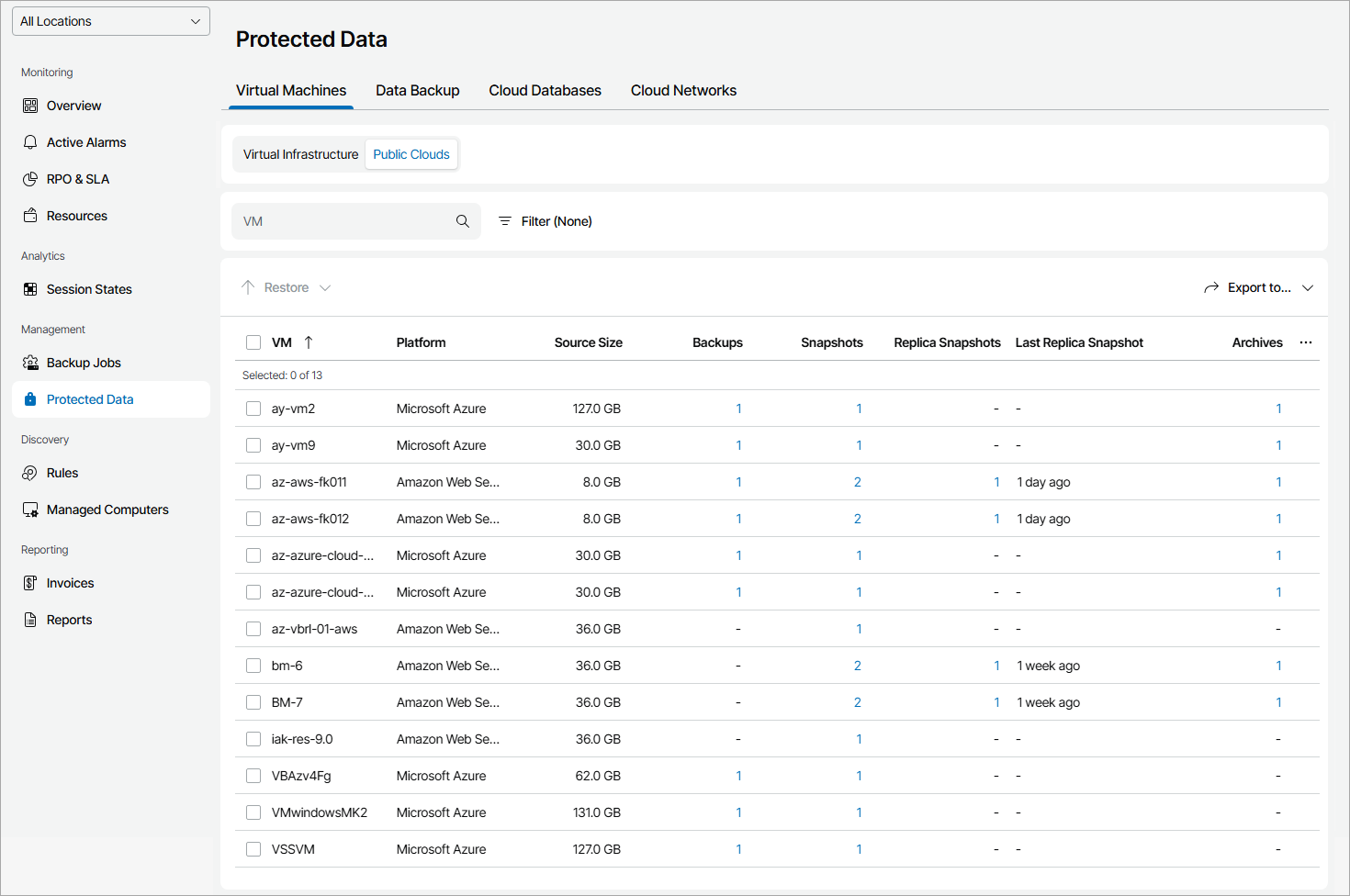Select the checkbox for ay-vm2

point(253,408)
